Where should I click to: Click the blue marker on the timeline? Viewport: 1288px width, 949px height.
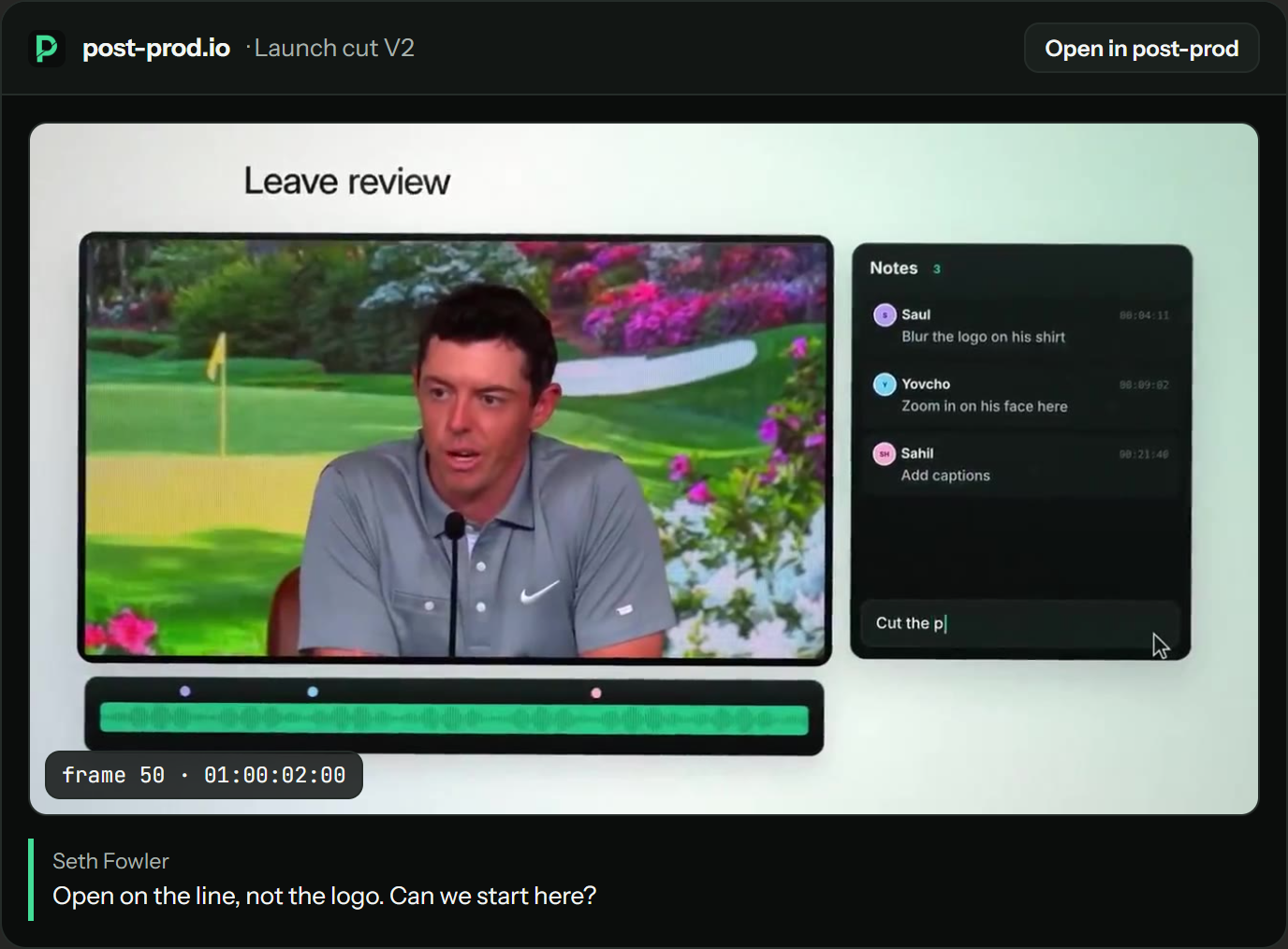(x=313, y=692)
